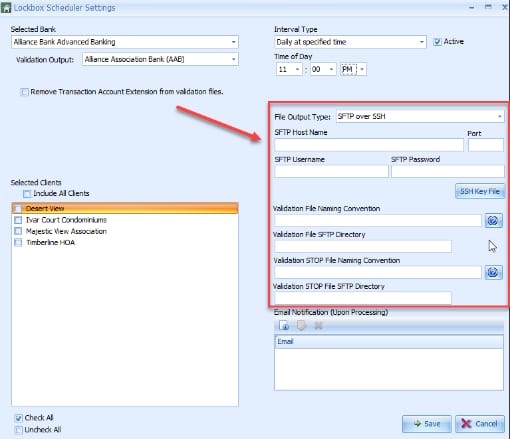Toggle the Check All checkbox

[19, 418]
